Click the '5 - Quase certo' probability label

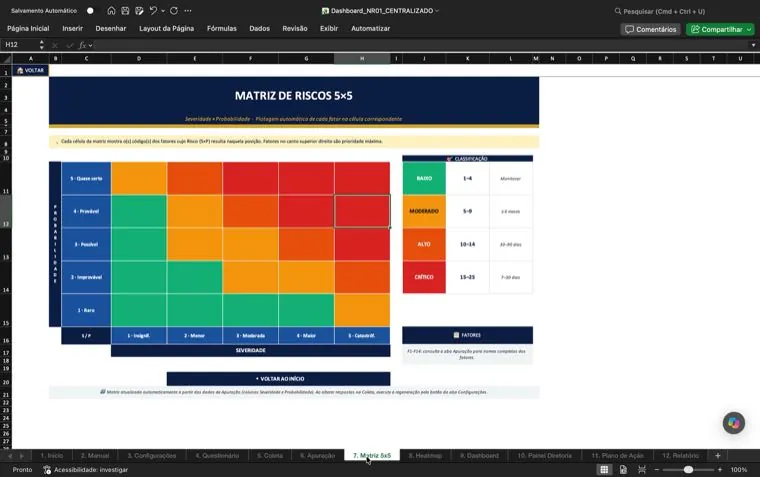coord(86,178)
